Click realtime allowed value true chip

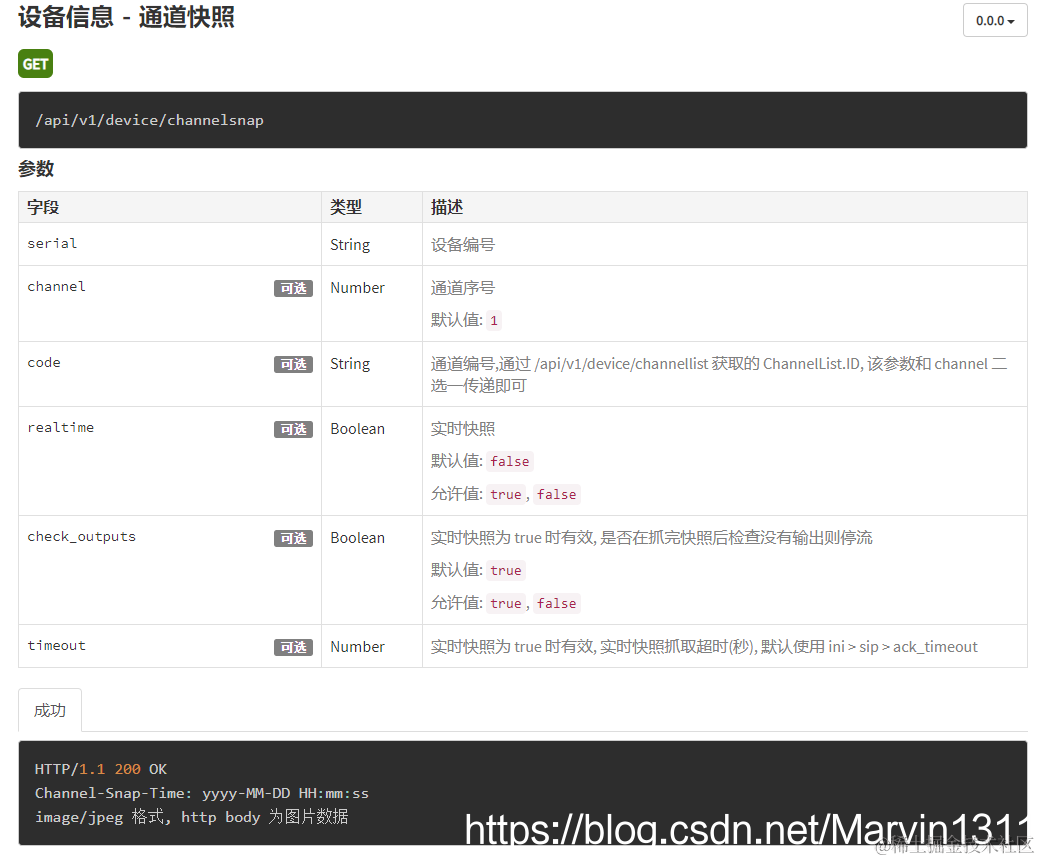click(x=506, y=495)
